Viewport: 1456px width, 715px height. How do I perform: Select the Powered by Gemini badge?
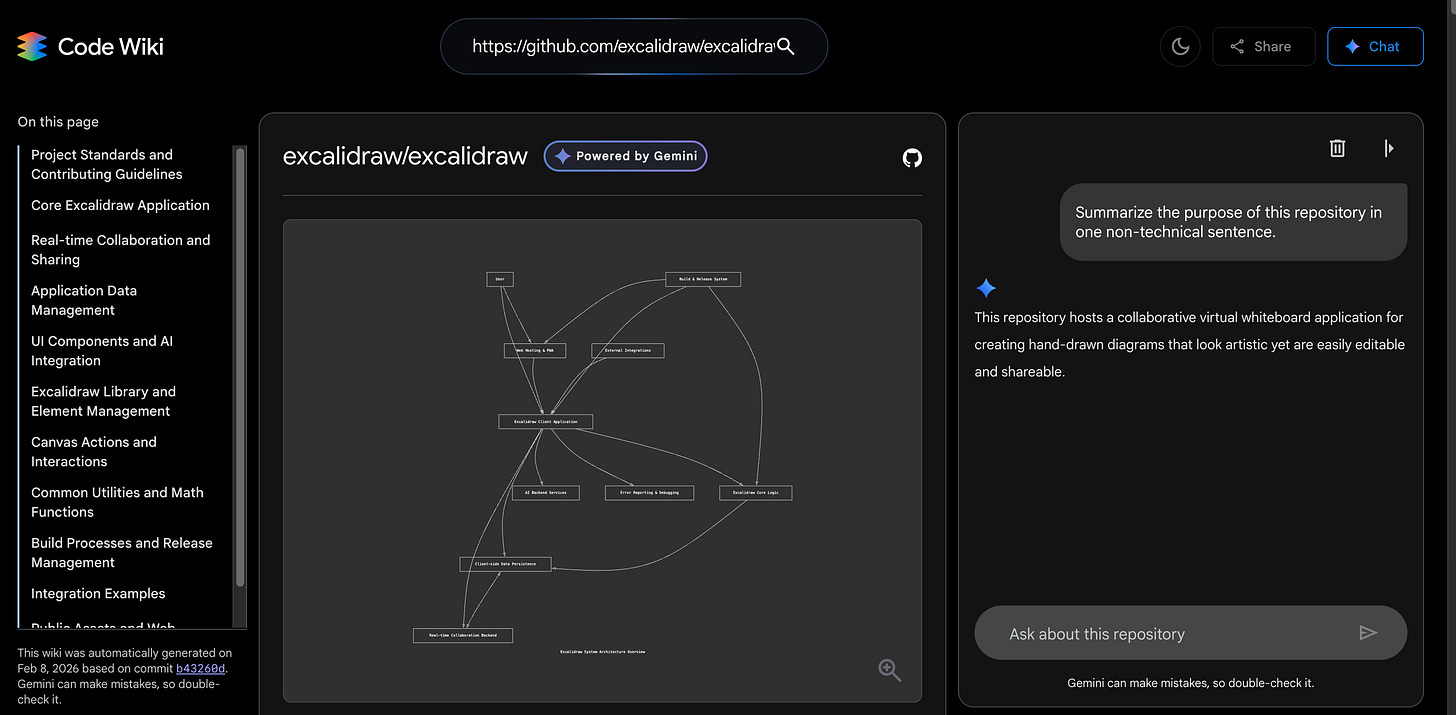tap(625, 155)
